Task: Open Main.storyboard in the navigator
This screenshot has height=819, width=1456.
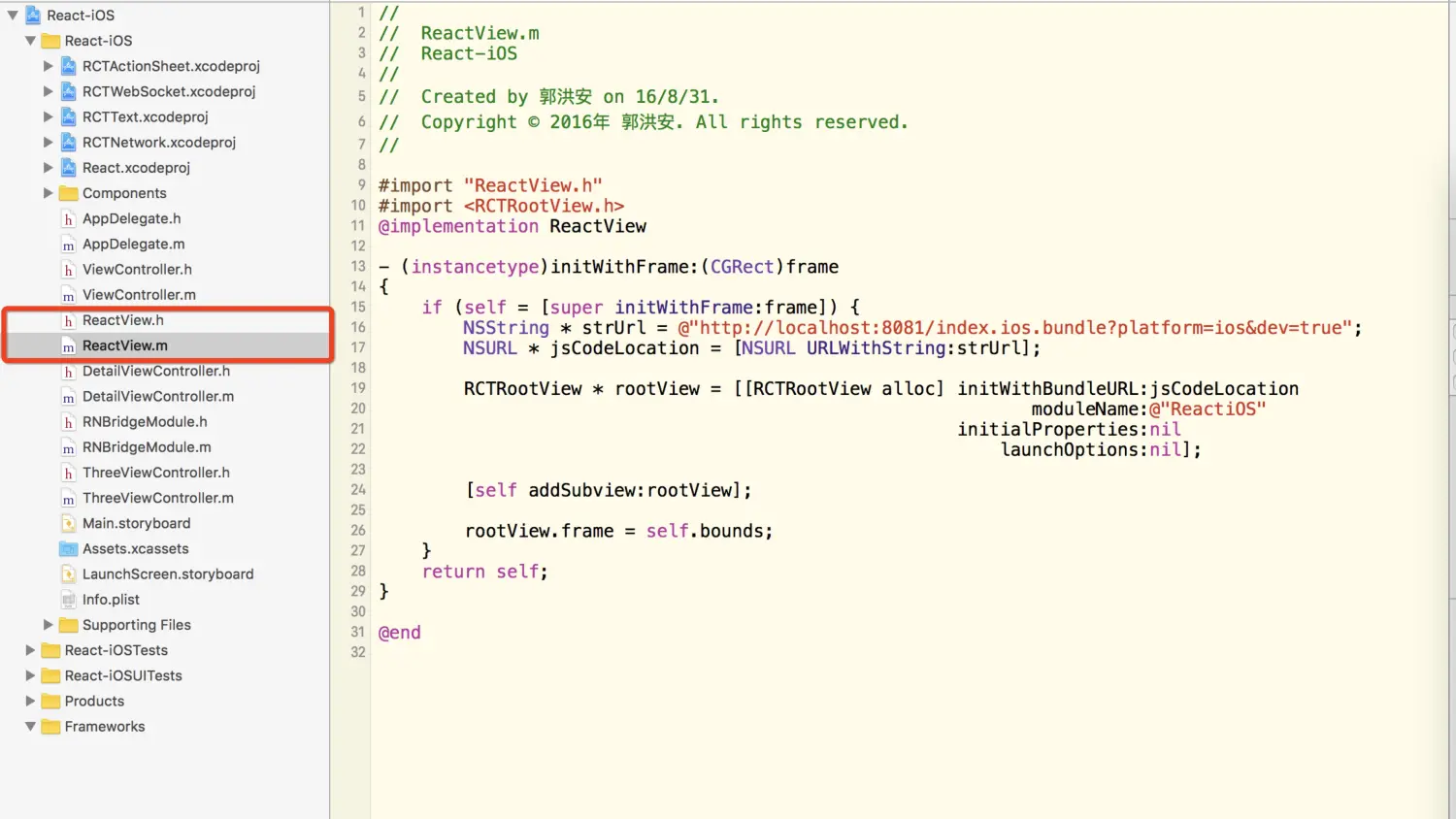Action: click(136, 523)
